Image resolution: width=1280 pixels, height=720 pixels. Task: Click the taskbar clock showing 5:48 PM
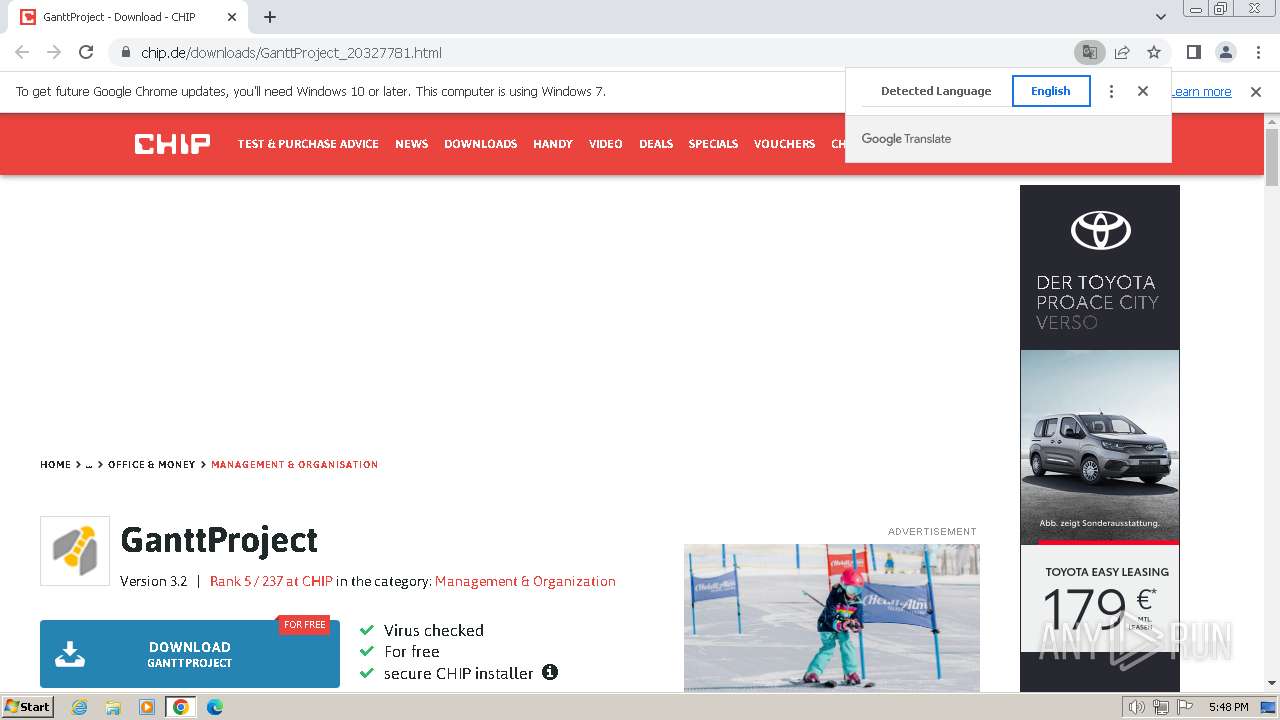(1228, 707)
